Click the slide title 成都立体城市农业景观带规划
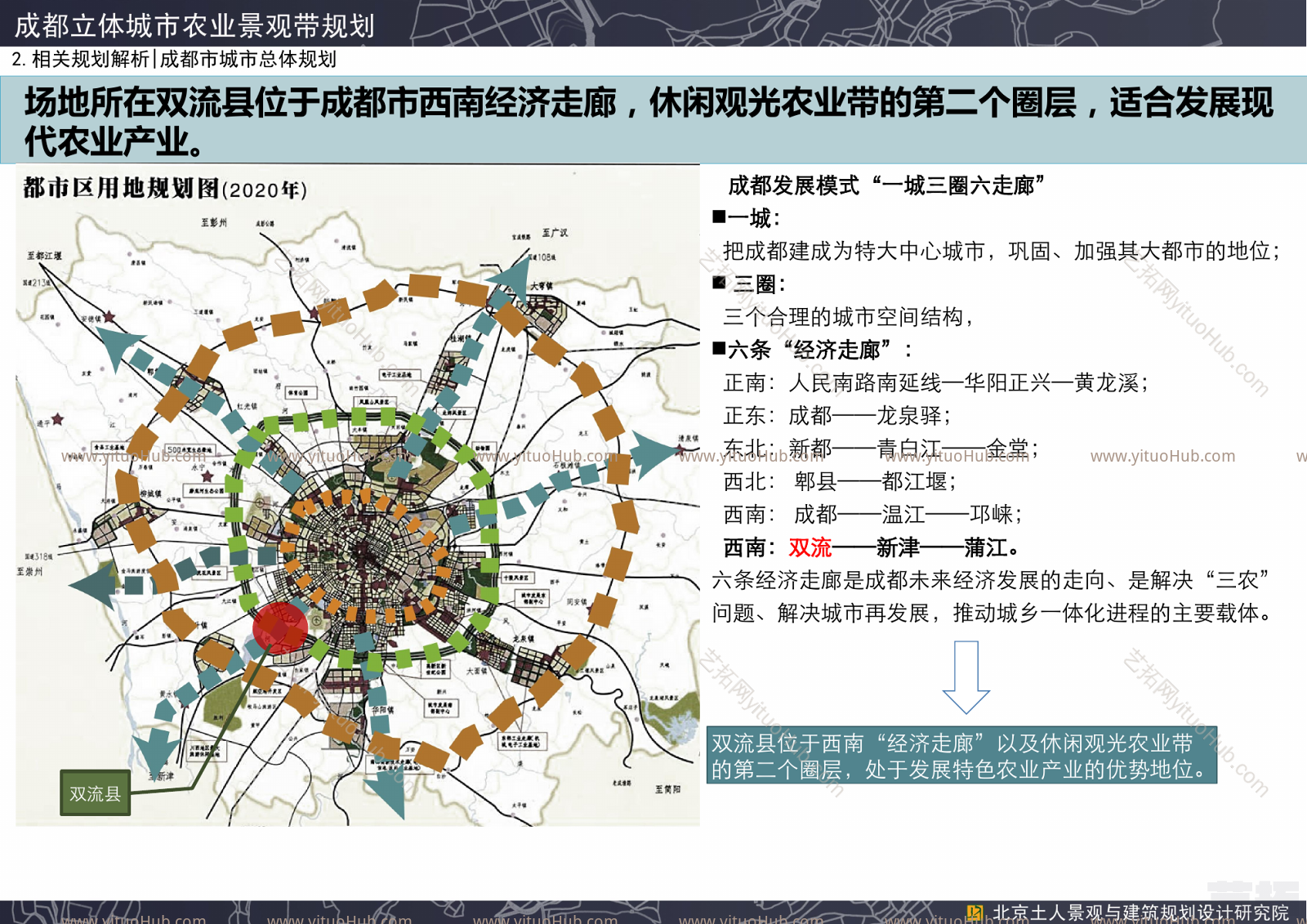 click(194, 26)
